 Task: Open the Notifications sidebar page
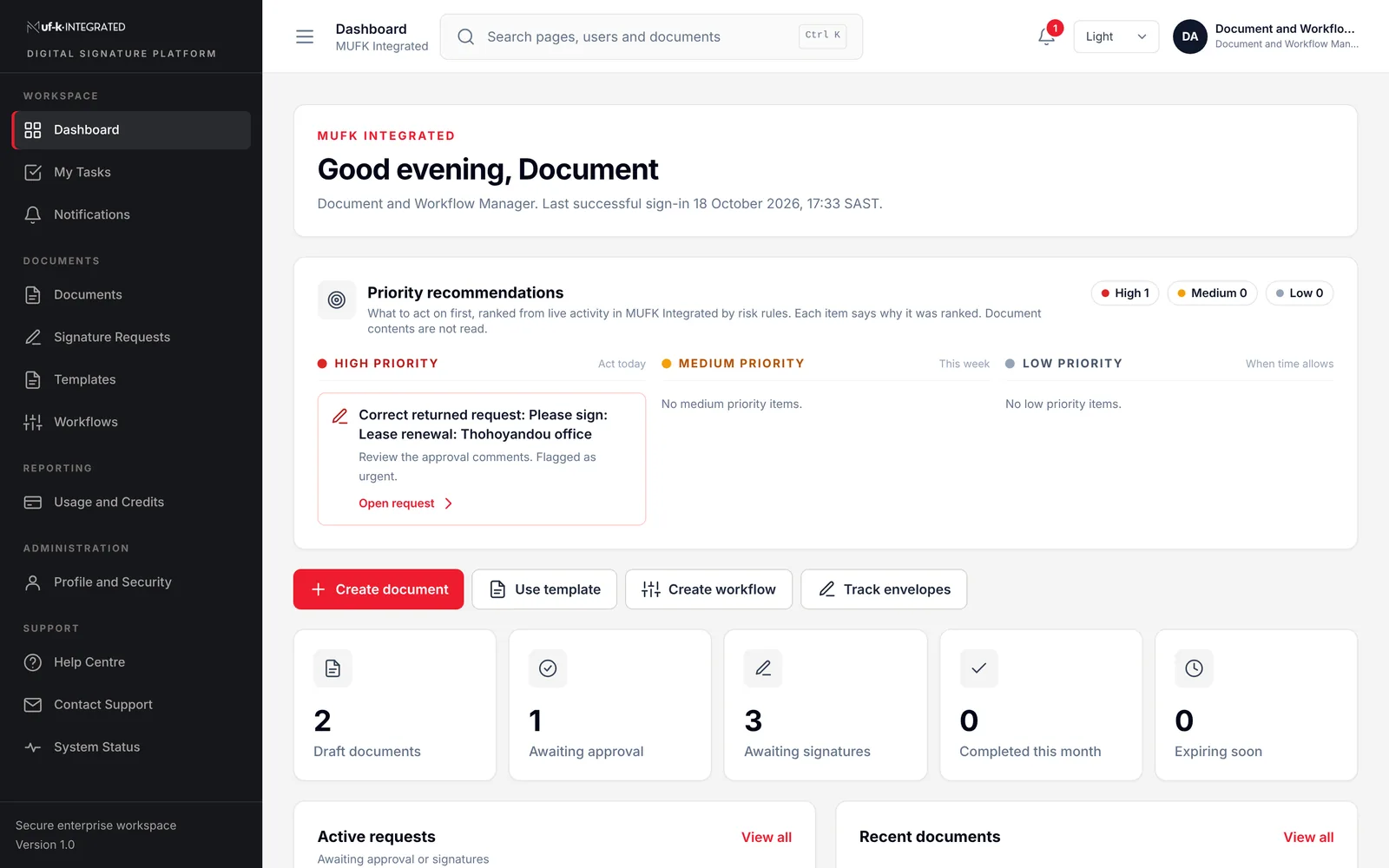coord(131,215)
